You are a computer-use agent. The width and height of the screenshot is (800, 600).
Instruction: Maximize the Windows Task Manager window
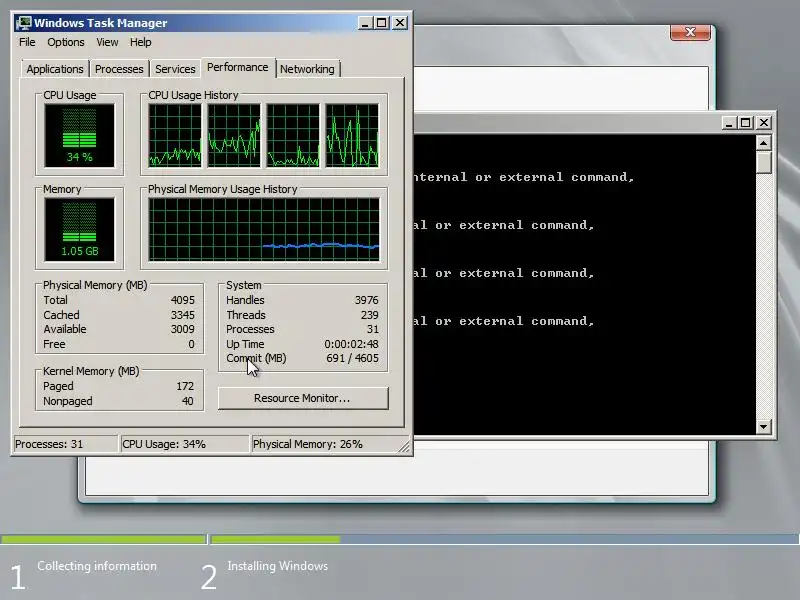[382, 23]
